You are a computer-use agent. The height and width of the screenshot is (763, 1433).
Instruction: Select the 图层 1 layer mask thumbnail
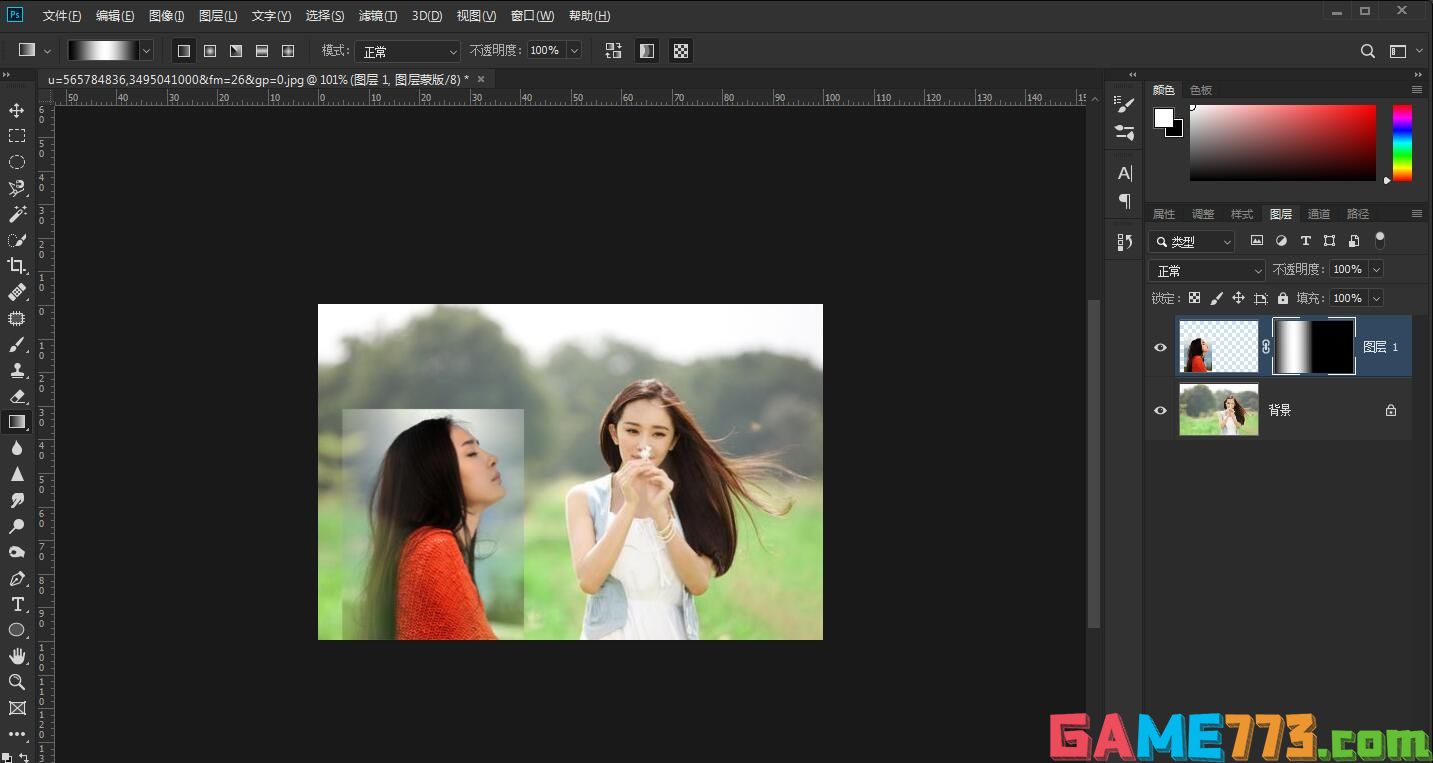pyautogui.click(x=1314, y=347)
